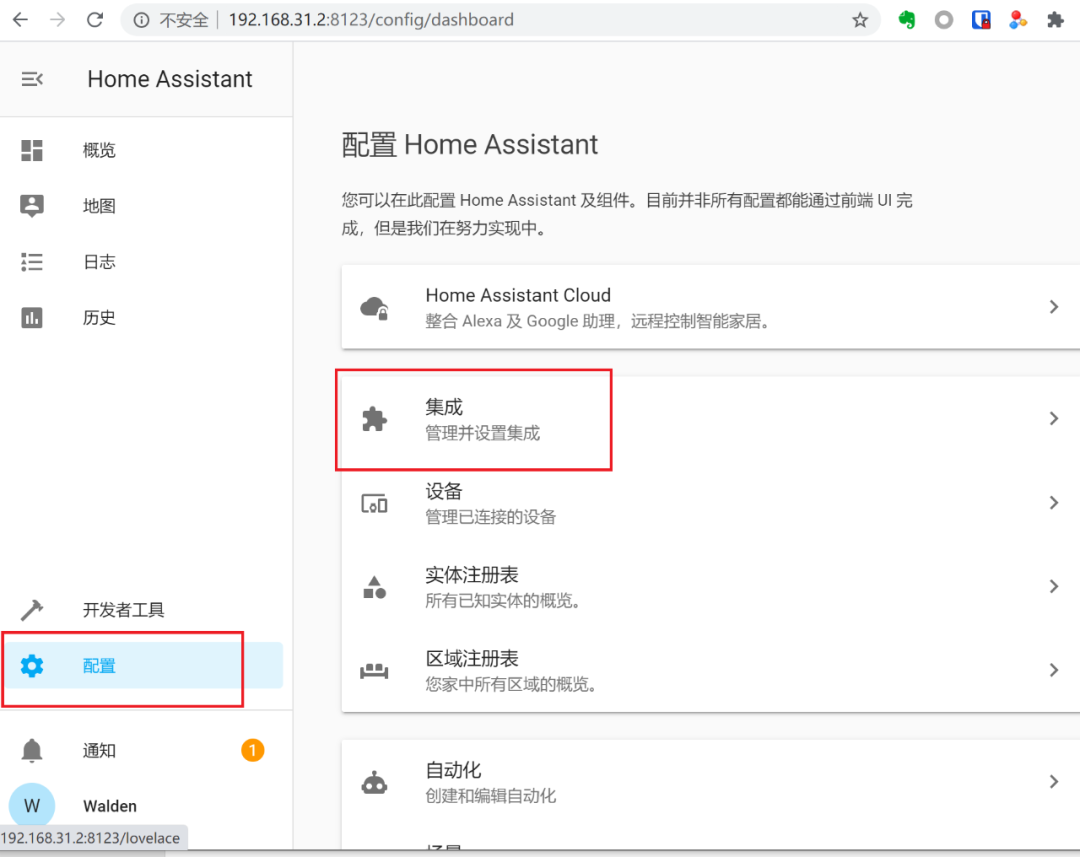
Task: Open the Walden profile entry
Action: point(146,805)
